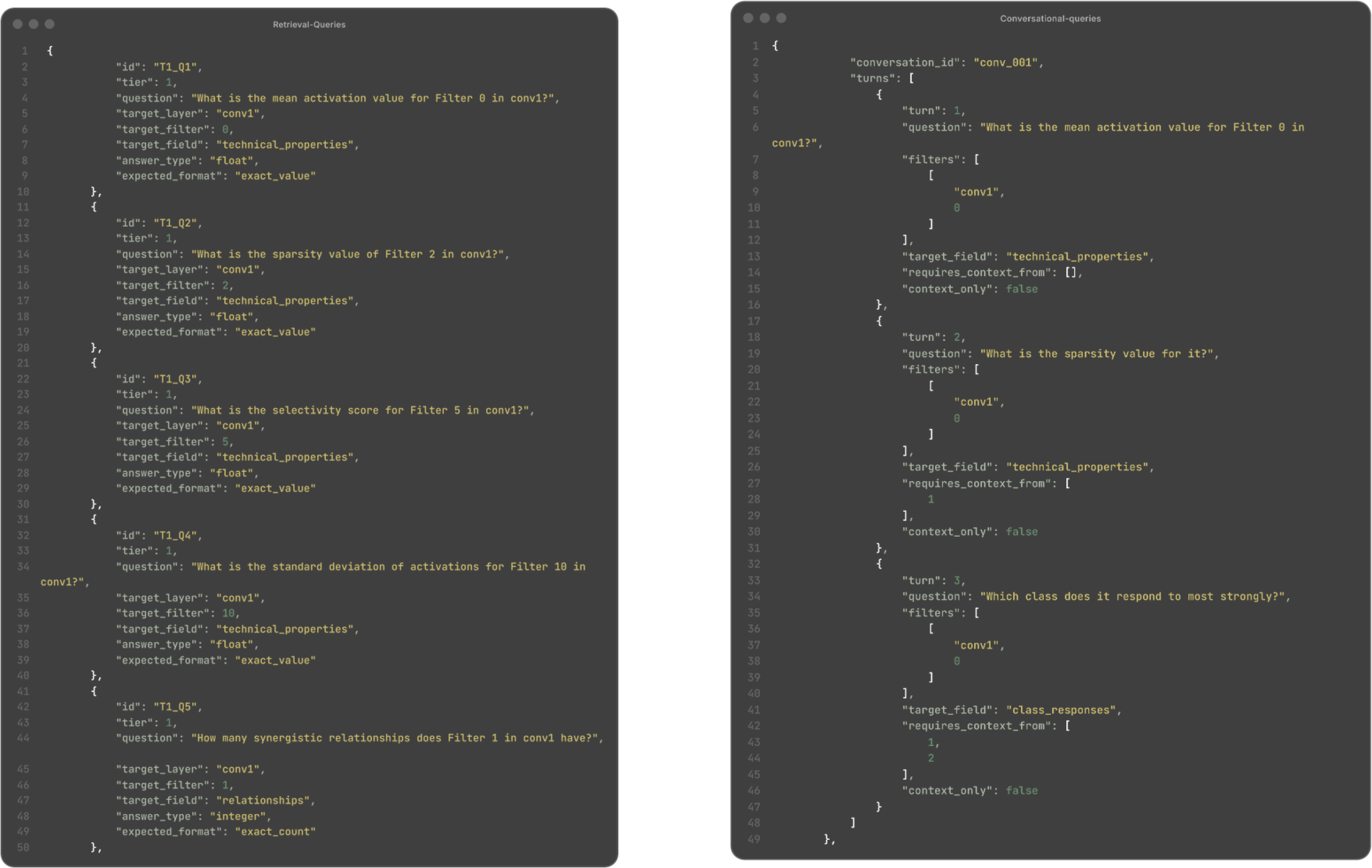Click the "context_only": false line on row 46
Image resolution: width=1372 pixels, height=868 pixels.
[970, 791]
